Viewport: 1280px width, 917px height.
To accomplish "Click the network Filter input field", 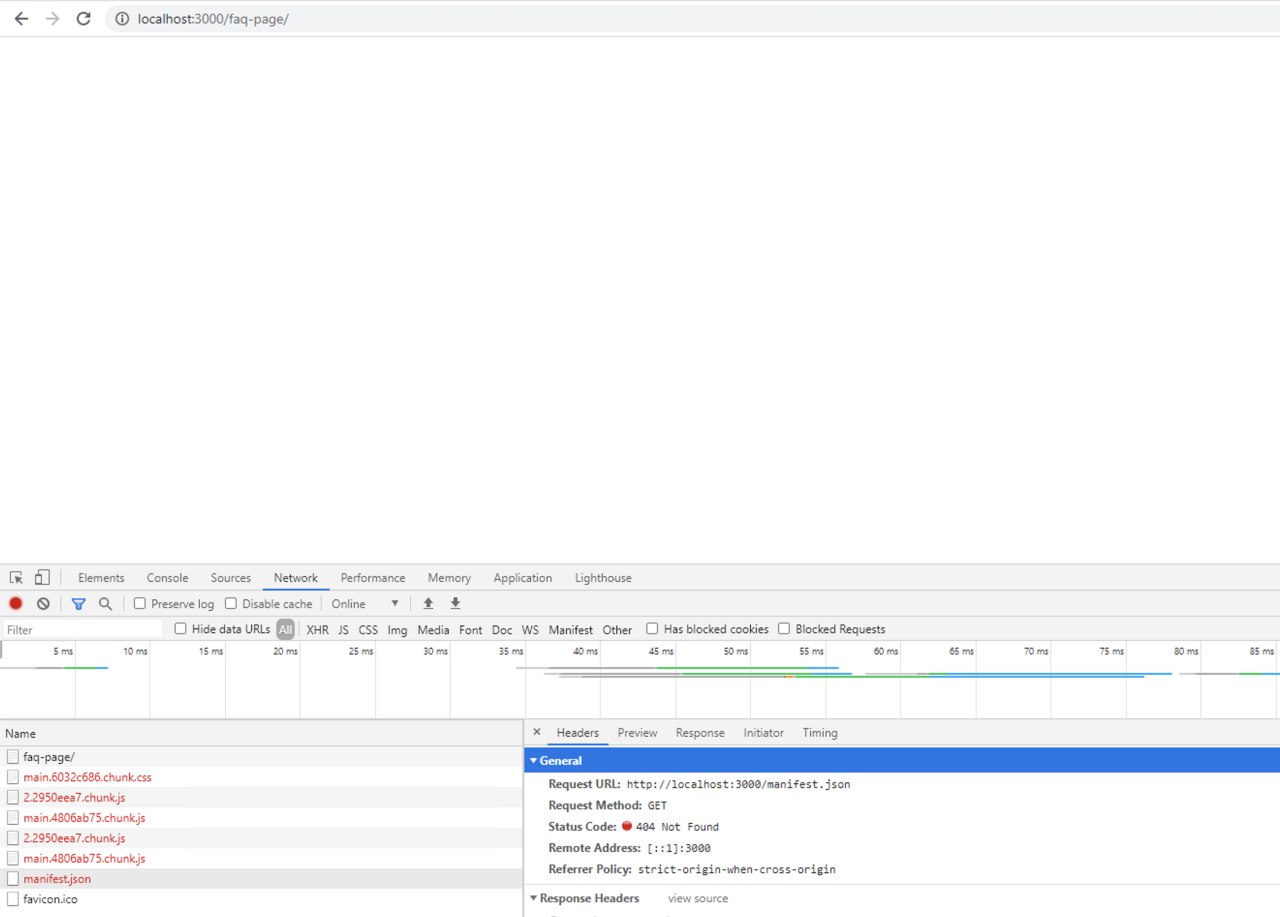I will tap(82, 630).
